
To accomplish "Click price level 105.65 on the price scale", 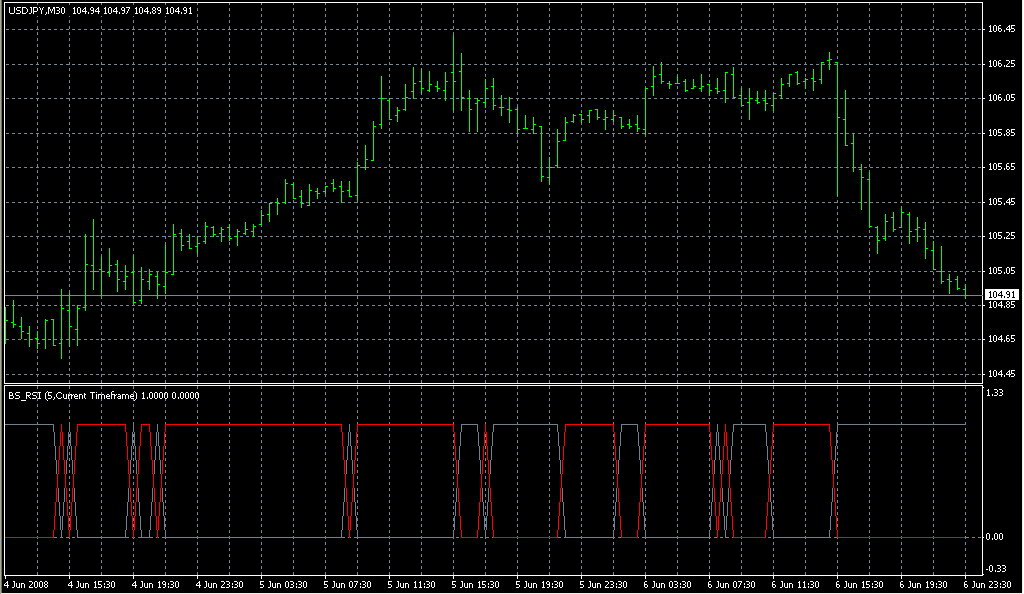I will 1002,167.
